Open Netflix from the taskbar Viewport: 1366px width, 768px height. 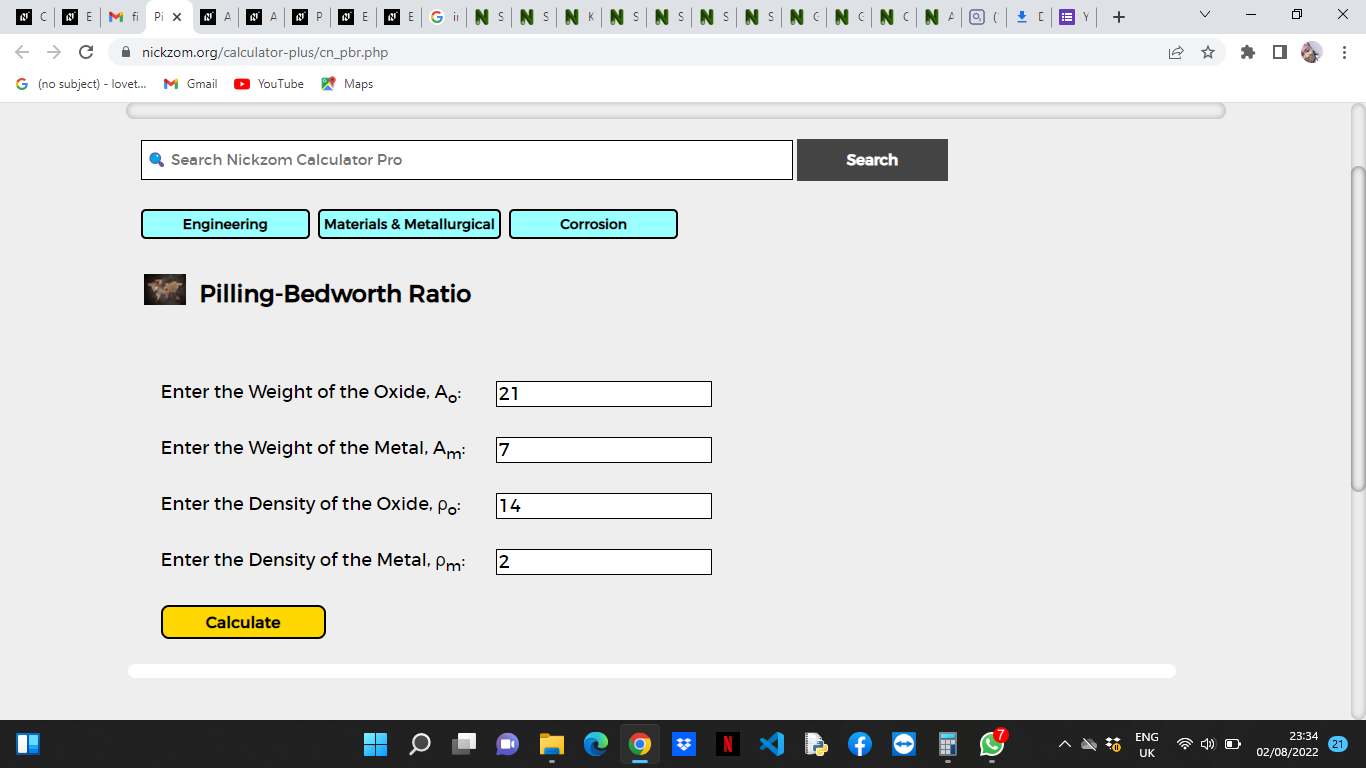728,744
